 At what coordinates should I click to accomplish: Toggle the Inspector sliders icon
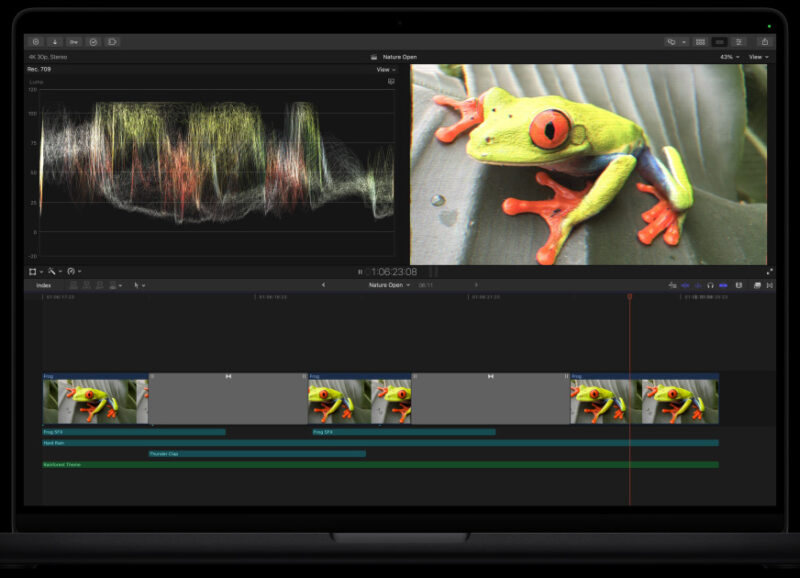(738, 42)
